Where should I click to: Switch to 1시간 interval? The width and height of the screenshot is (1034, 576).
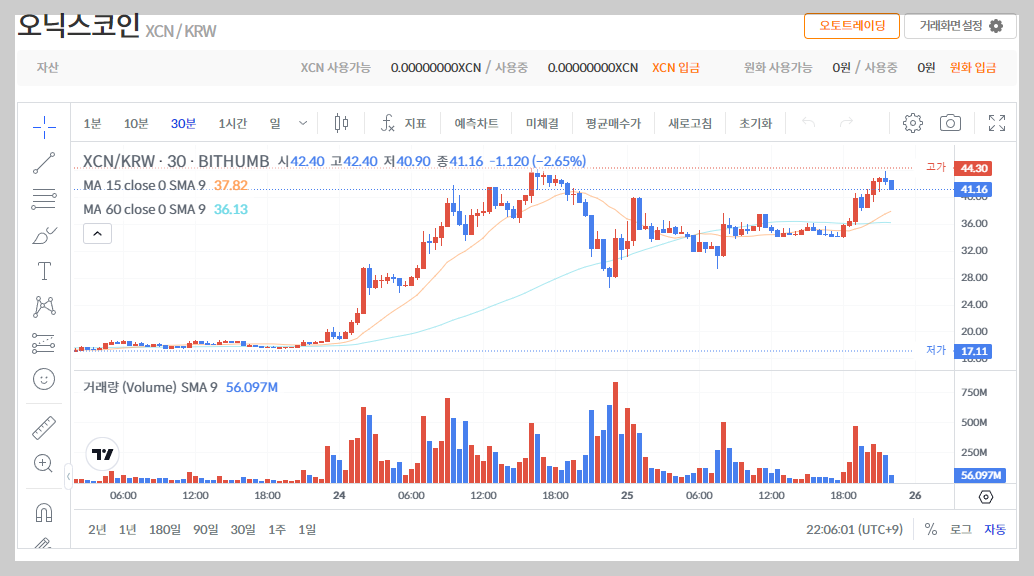click(233, 123)
